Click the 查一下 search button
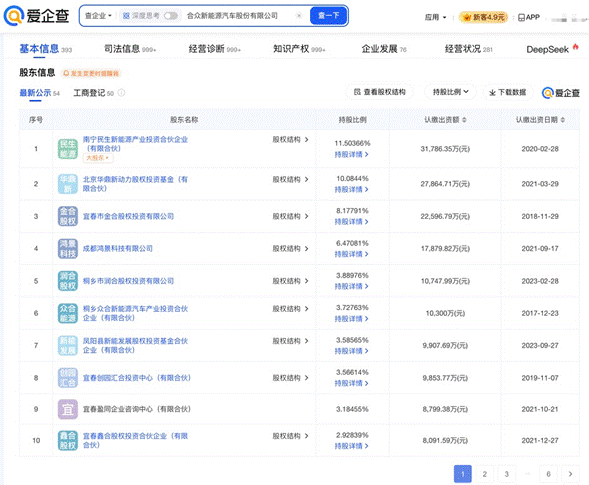This screenshot has height=485, width=589. [328, 16]
